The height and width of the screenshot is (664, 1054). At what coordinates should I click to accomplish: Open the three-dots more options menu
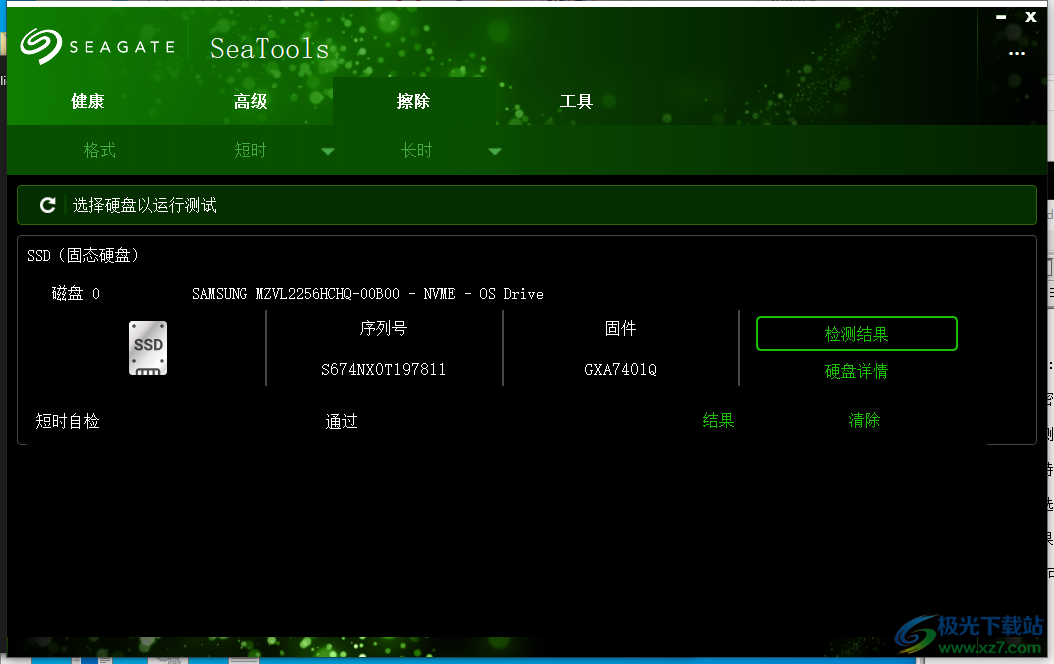(x=1016, y=53)
